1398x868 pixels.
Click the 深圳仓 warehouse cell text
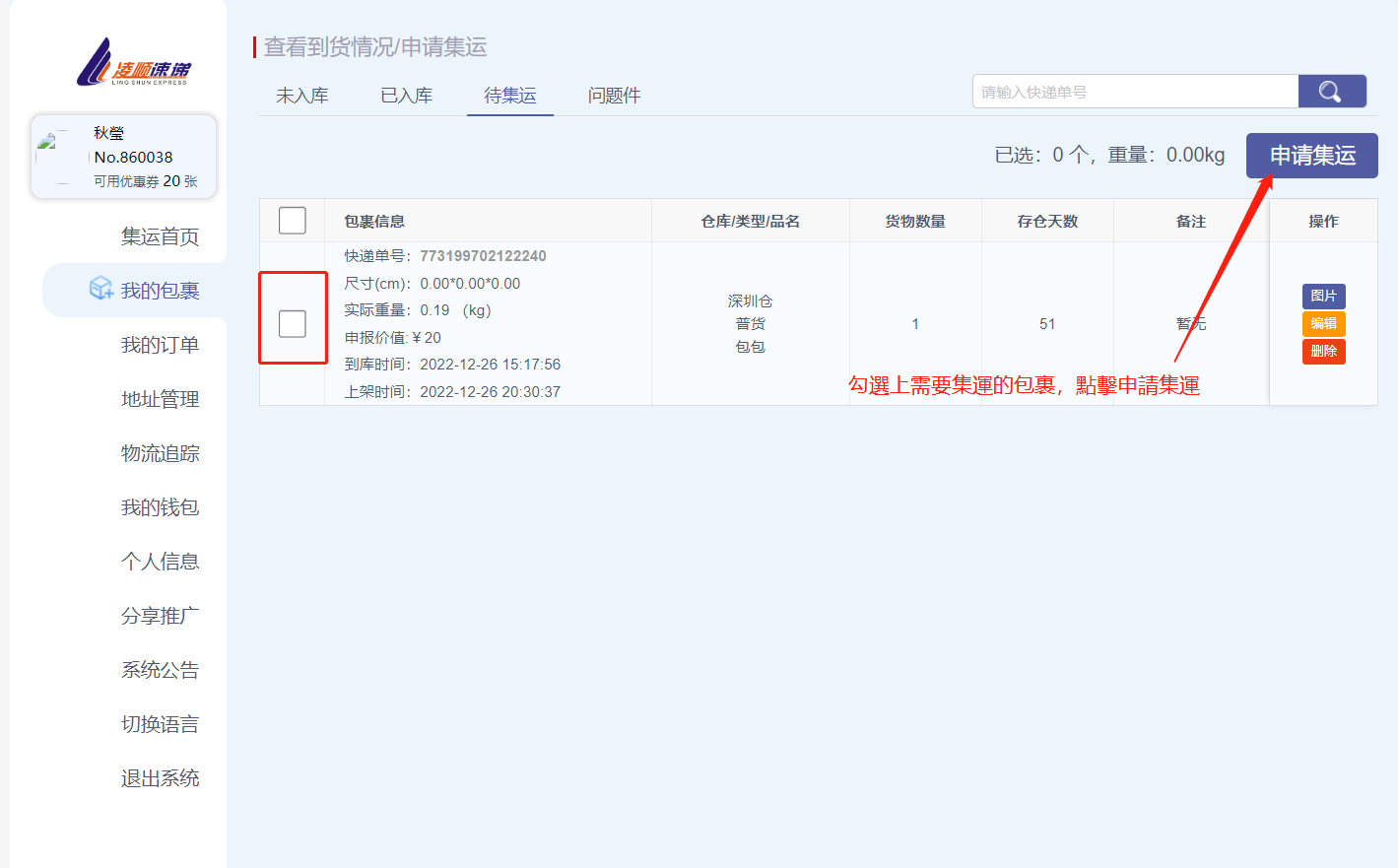(x=750, y=300)
